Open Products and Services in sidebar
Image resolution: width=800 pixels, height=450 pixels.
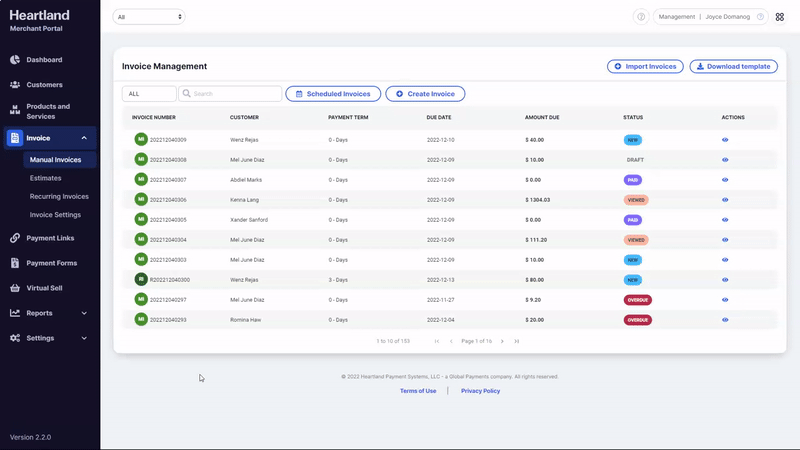coord(48,111)
